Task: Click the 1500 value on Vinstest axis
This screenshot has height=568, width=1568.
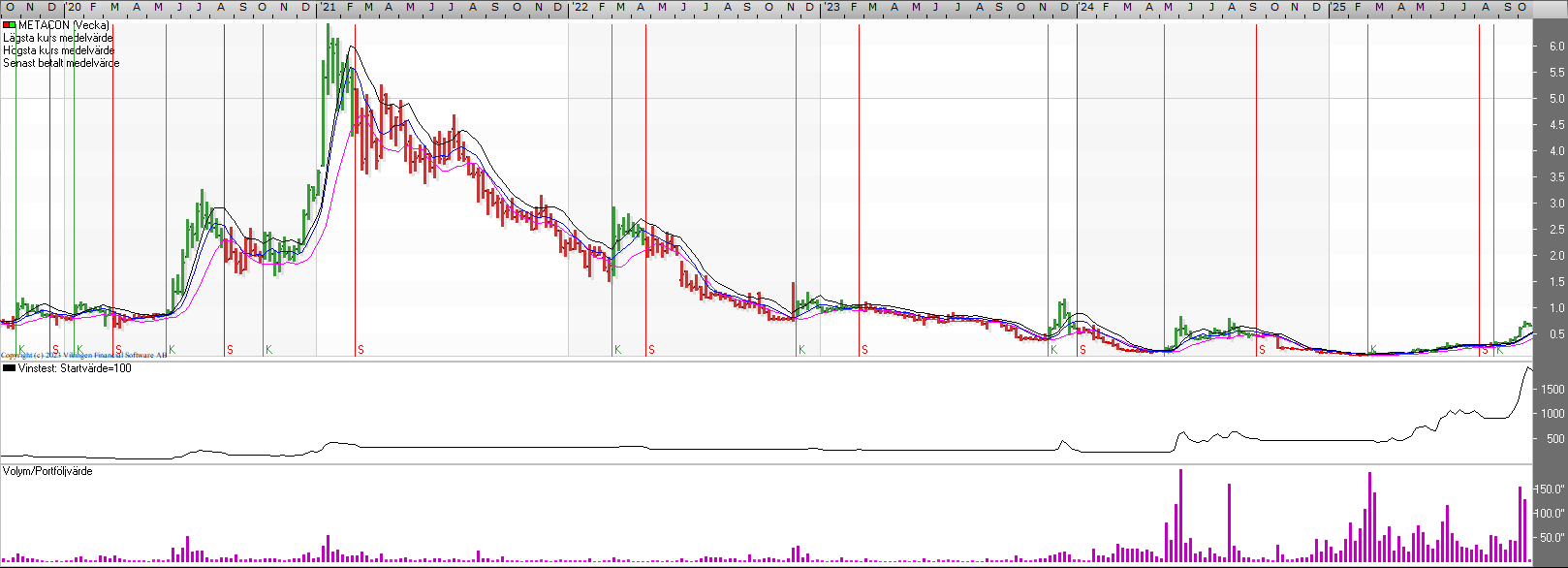Action: 1552,390
